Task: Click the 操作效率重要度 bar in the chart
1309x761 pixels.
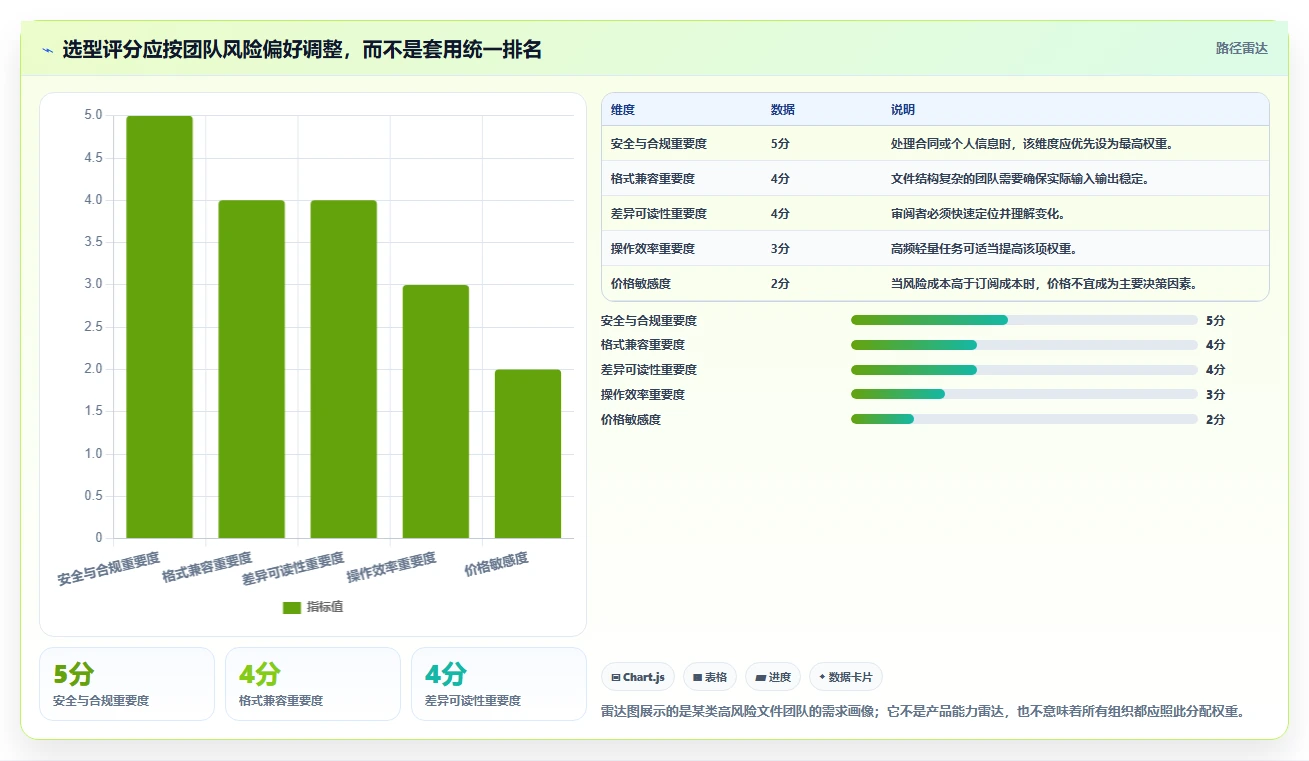Action: coord(435,411)
